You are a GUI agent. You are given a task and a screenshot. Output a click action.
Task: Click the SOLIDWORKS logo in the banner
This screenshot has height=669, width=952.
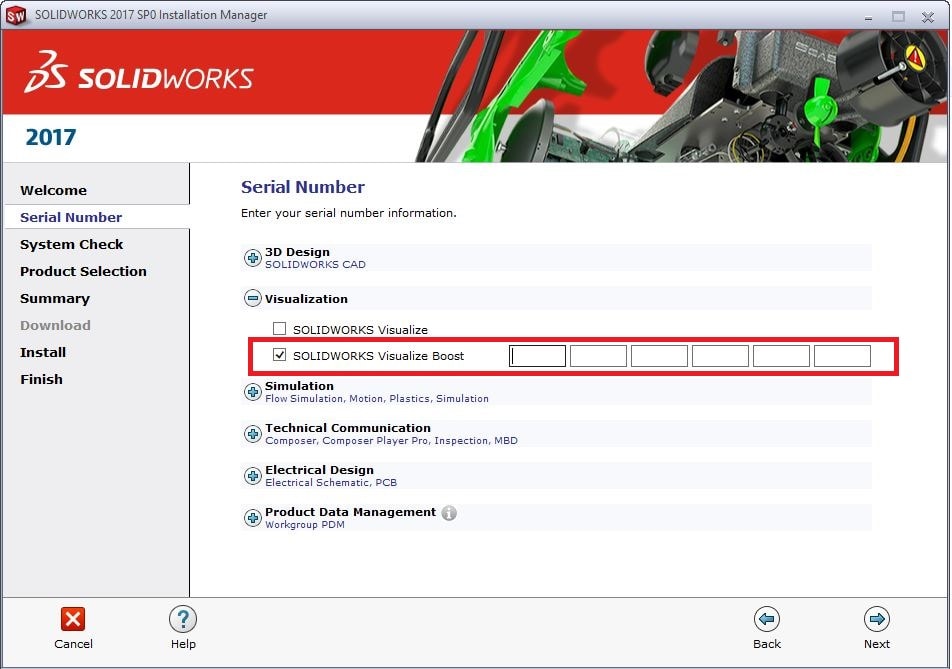pos(139,72)
